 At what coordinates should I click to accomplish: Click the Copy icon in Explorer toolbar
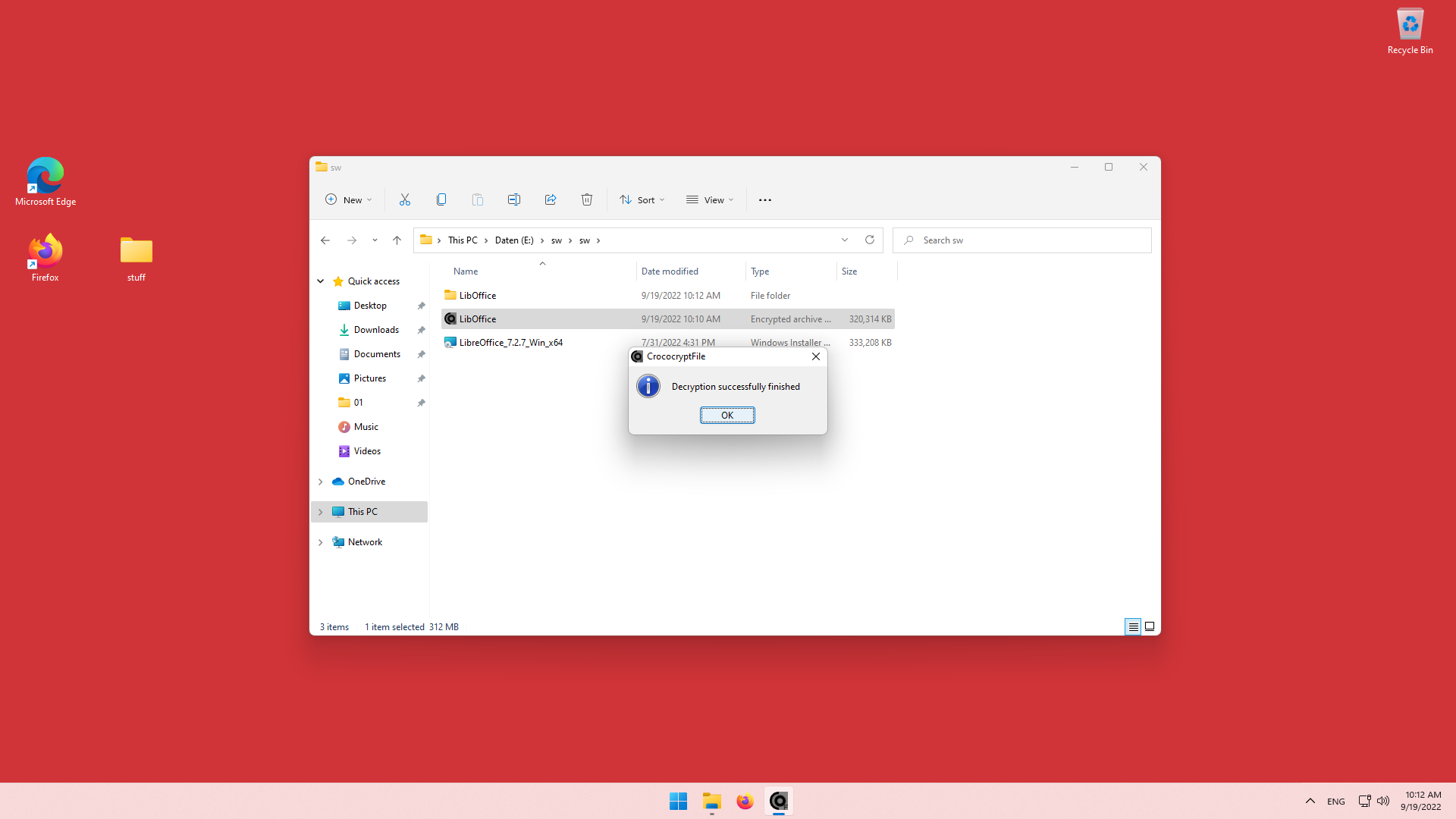441,199
